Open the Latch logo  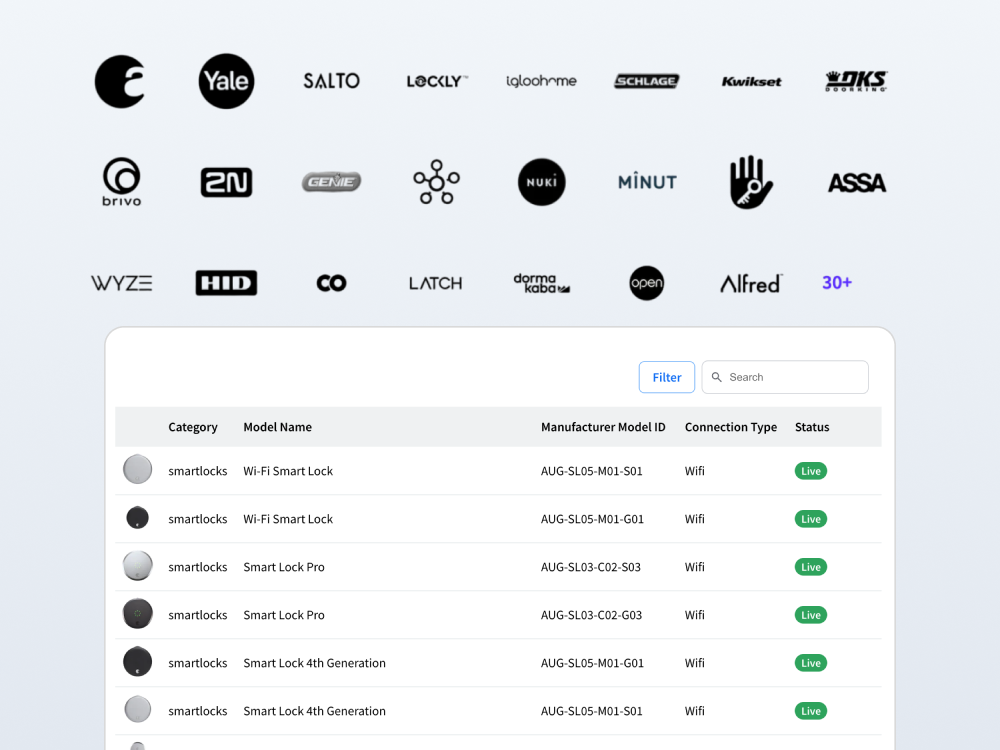click(436, 283)
